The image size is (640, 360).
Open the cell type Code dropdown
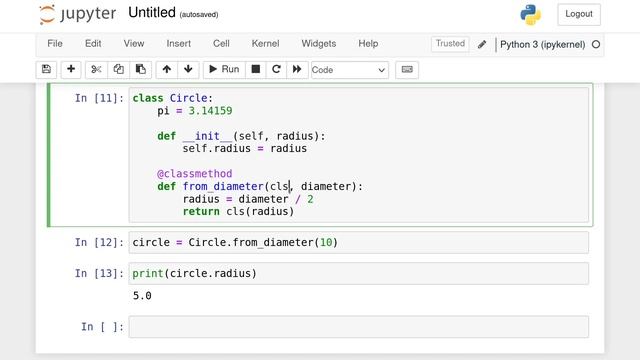tap(349, 70)
